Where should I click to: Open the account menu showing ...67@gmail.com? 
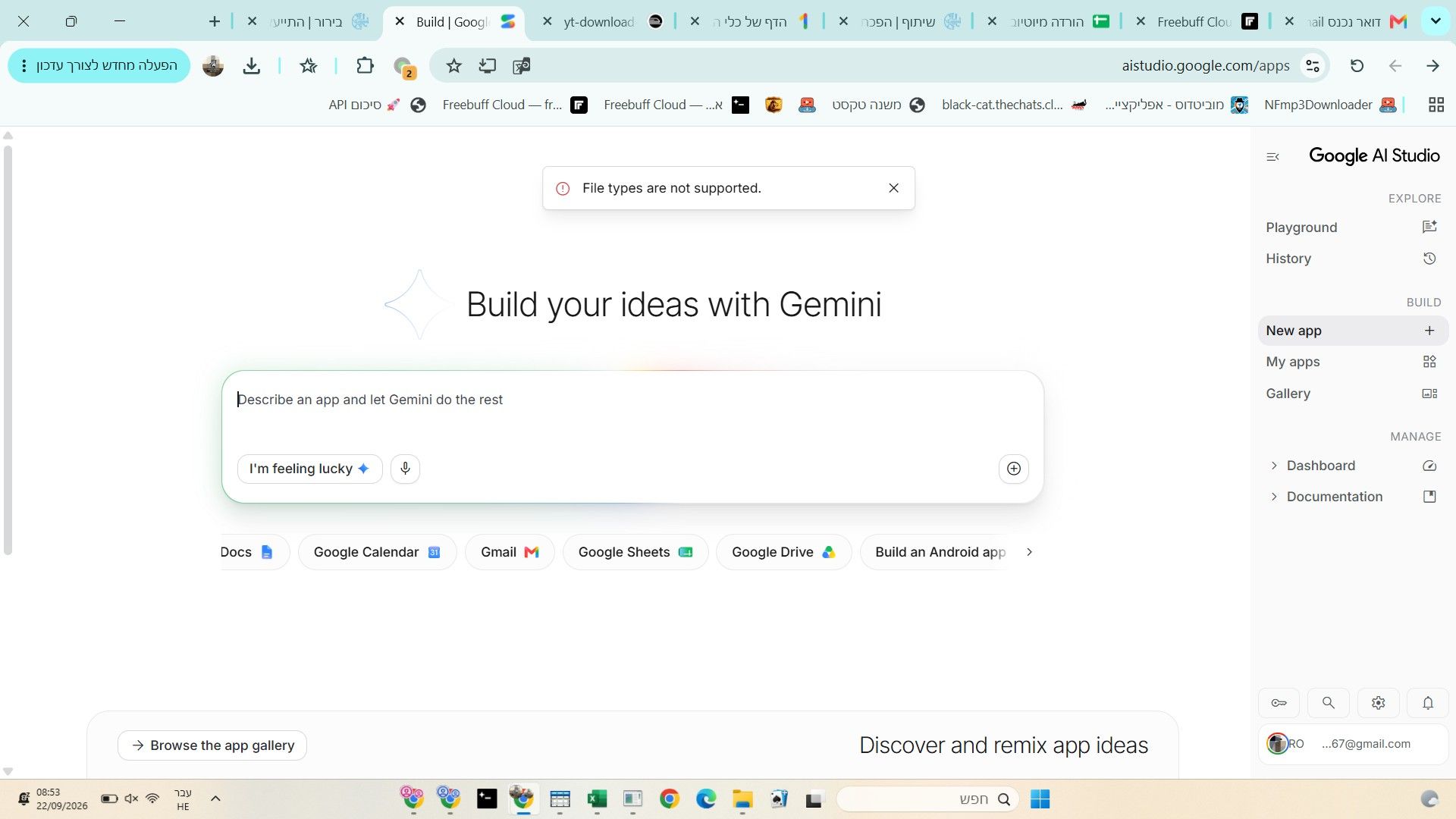(1353, 744)
